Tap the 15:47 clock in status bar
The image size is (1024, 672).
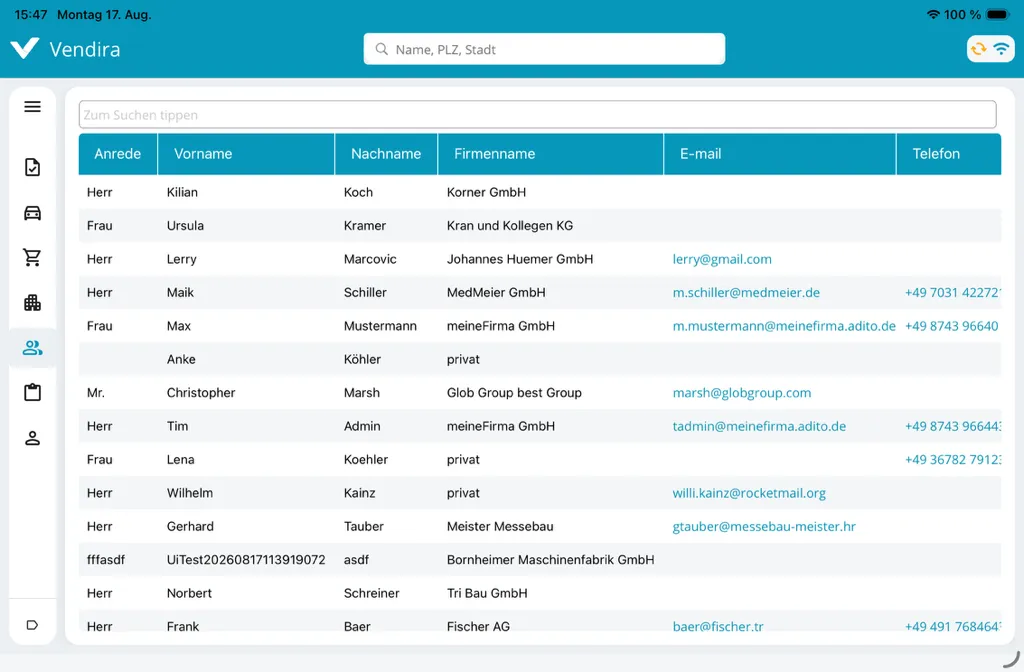(31, 14)
